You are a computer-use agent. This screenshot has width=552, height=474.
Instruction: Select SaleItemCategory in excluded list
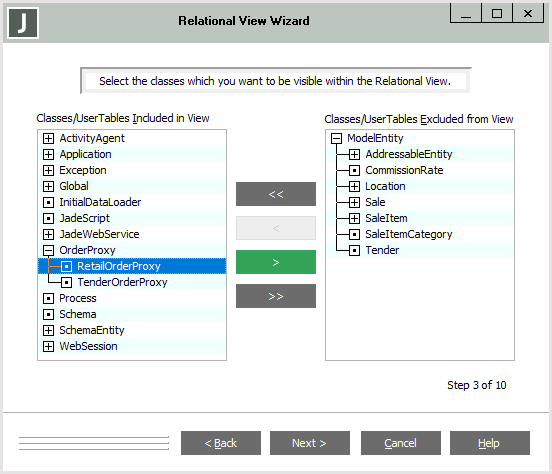pos(408,234)
